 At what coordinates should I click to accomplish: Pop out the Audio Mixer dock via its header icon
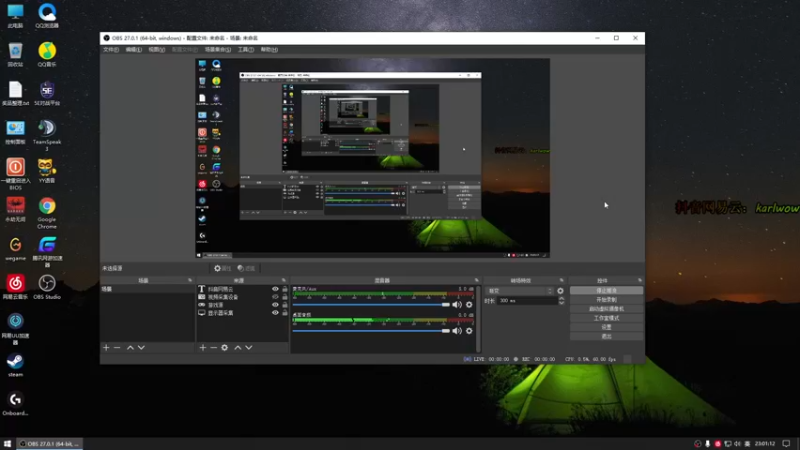click(477, 280)
